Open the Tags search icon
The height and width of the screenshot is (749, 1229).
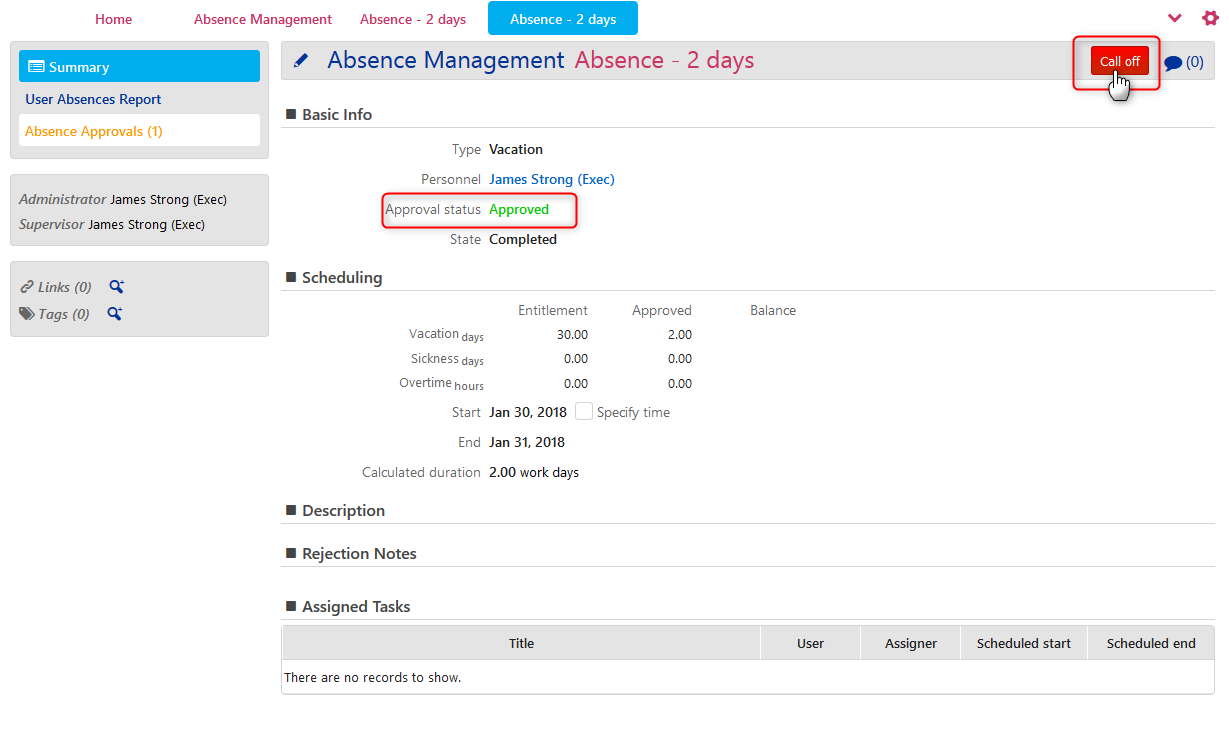[116, 313]
